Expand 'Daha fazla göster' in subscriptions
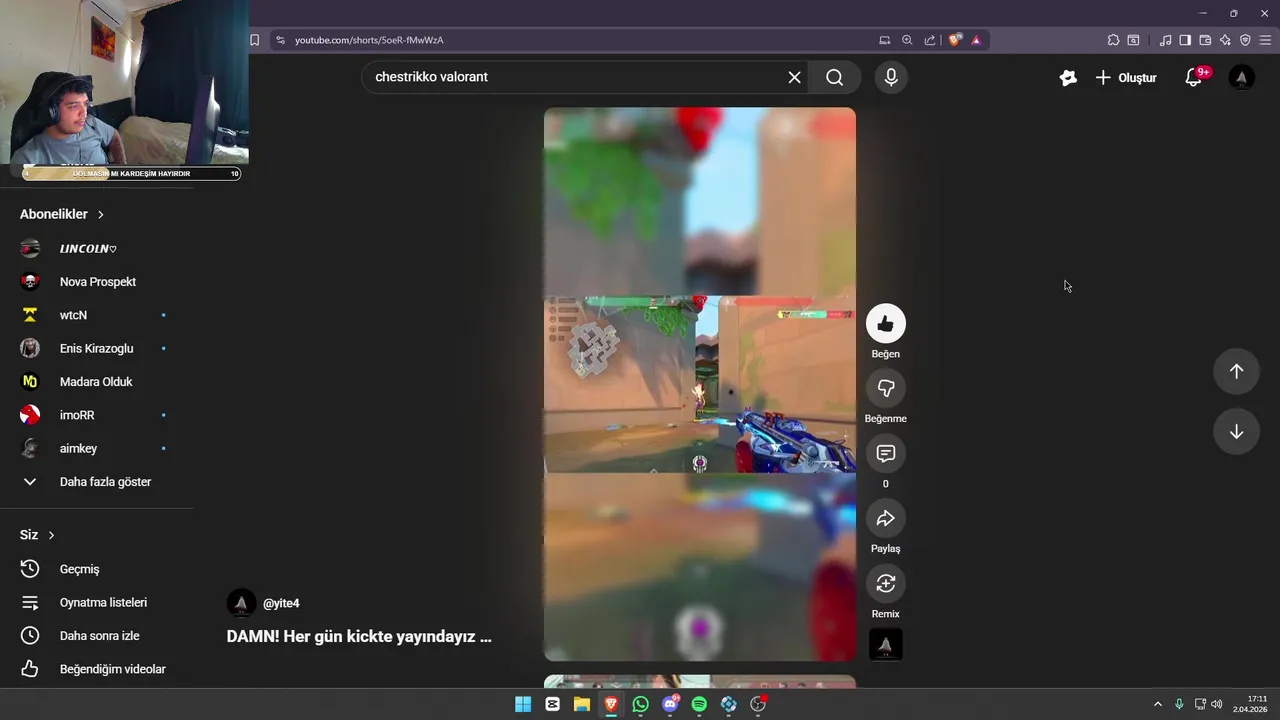The height and width of the screenshot is (720, 1280). [x=96, y=482]
